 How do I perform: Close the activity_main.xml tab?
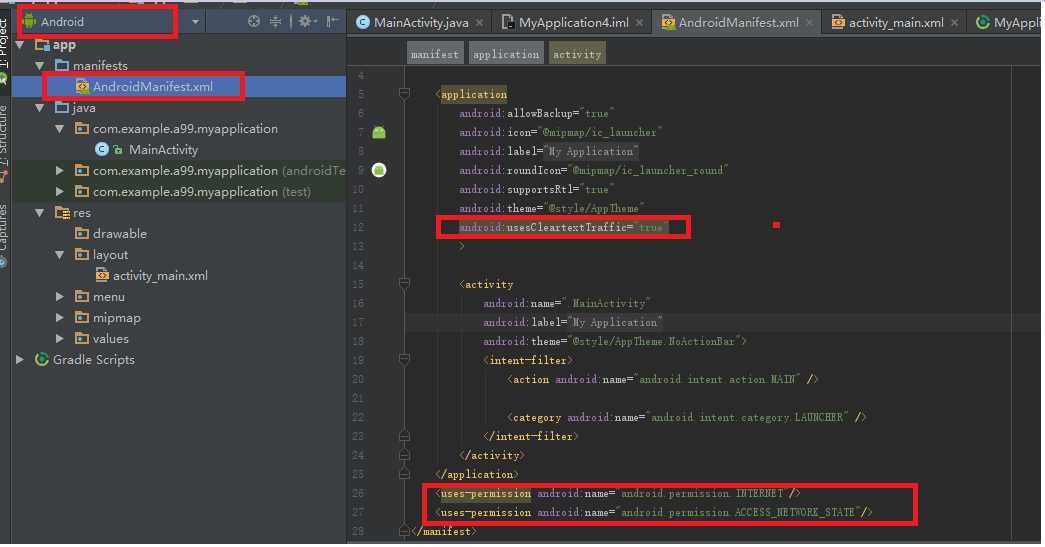tap(954, 23)
